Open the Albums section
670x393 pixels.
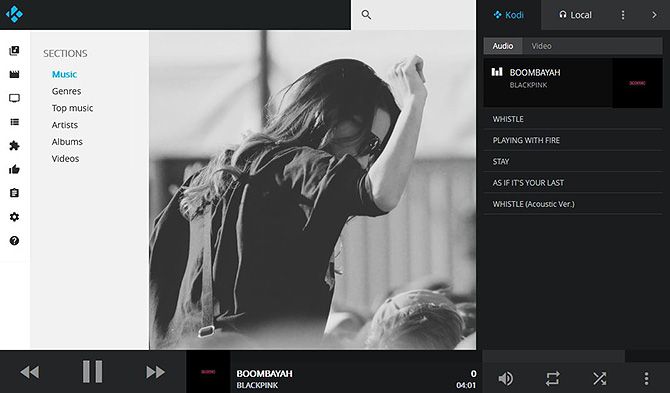tap(67, 142)
